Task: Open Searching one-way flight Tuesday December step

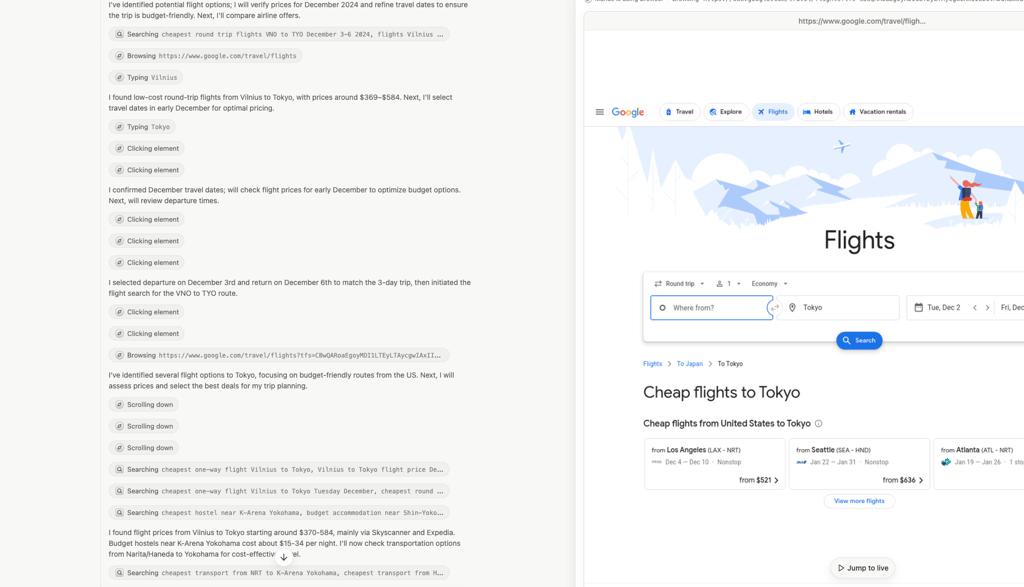Action: (279, 490)
